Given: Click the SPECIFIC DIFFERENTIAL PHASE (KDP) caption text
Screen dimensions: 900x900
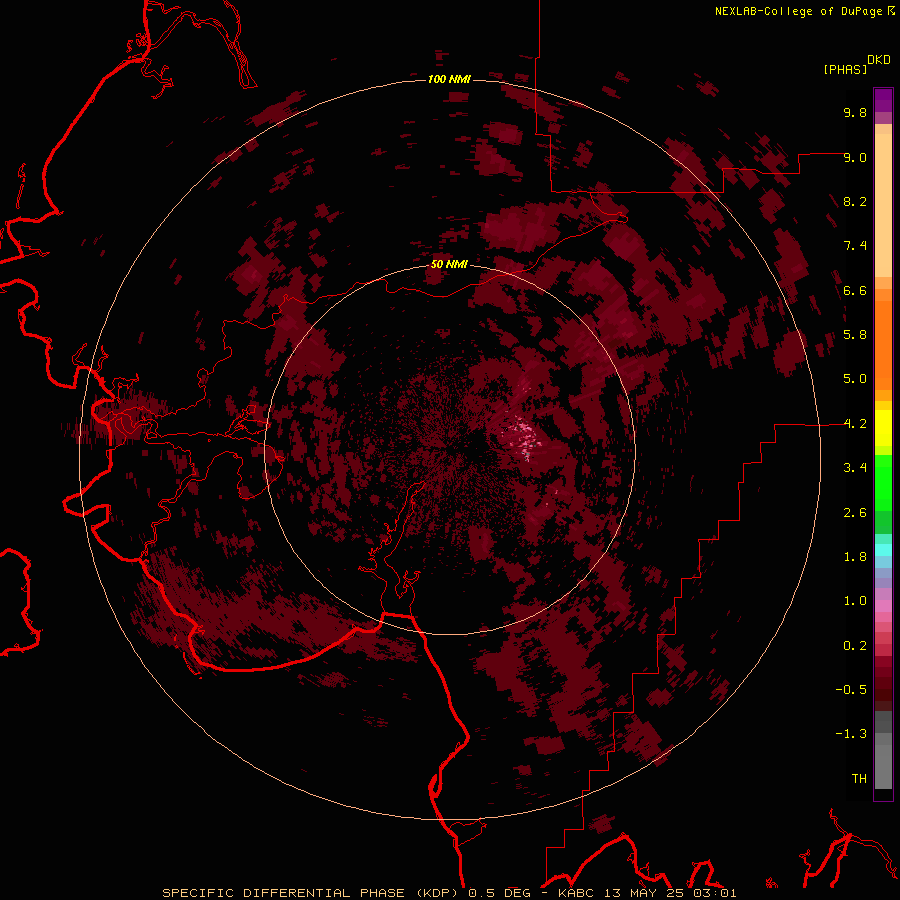Looking at the screenshot, I should (312, 893).
